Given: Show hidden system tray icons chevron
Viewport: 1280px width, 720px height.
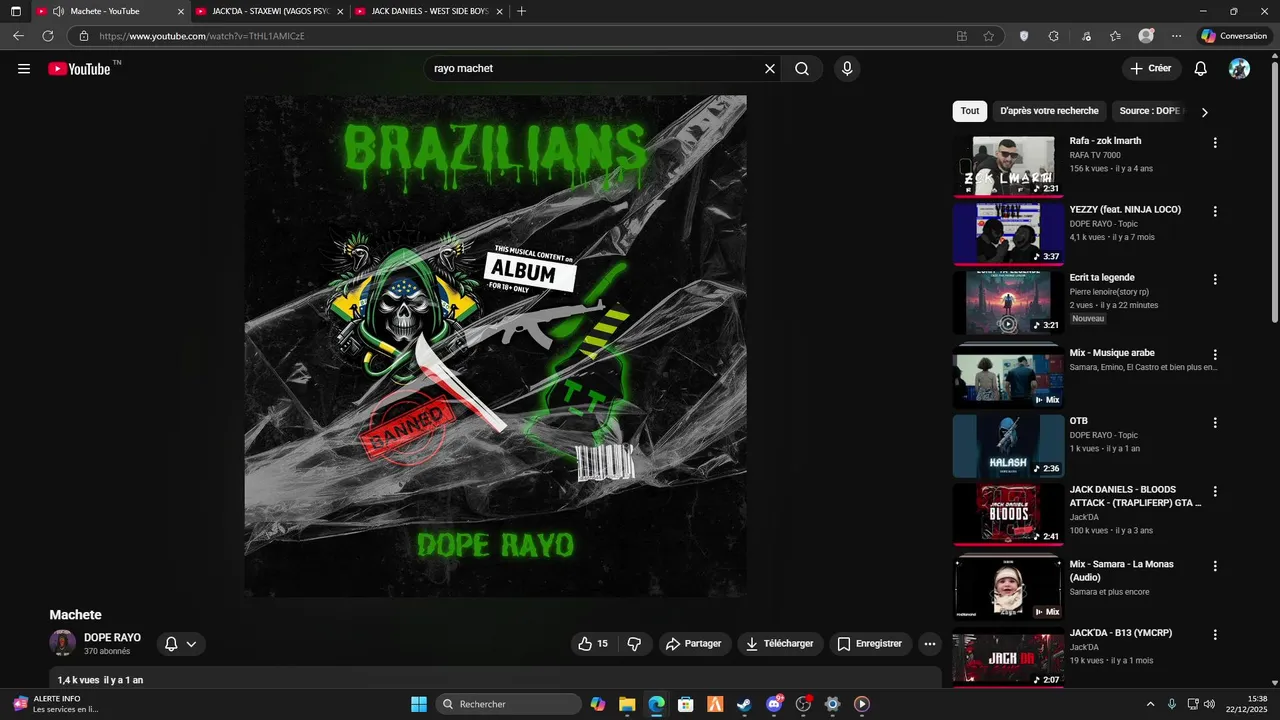Looking at the screenshot, I should [1150, 704].
